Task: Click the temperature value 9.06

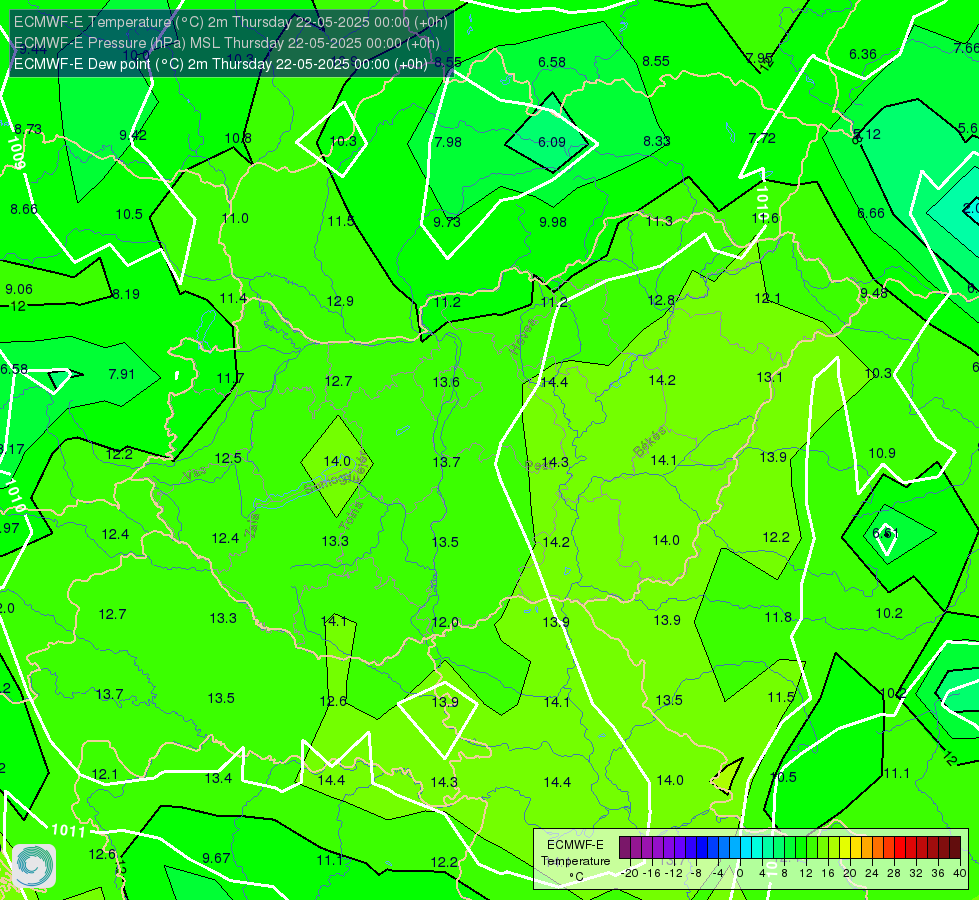Action: pos(19,289)
